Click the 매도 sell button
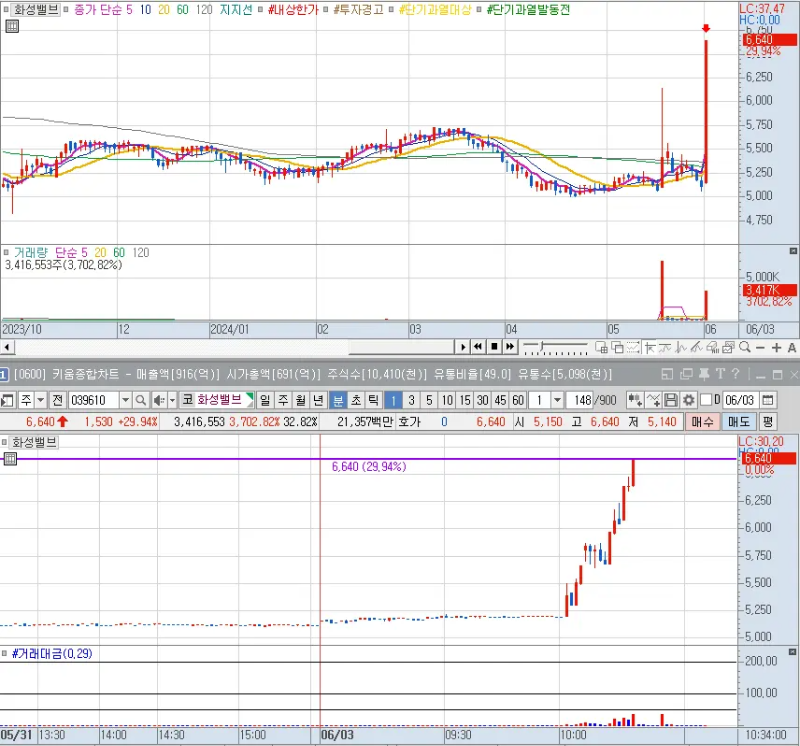 [739, 421]
